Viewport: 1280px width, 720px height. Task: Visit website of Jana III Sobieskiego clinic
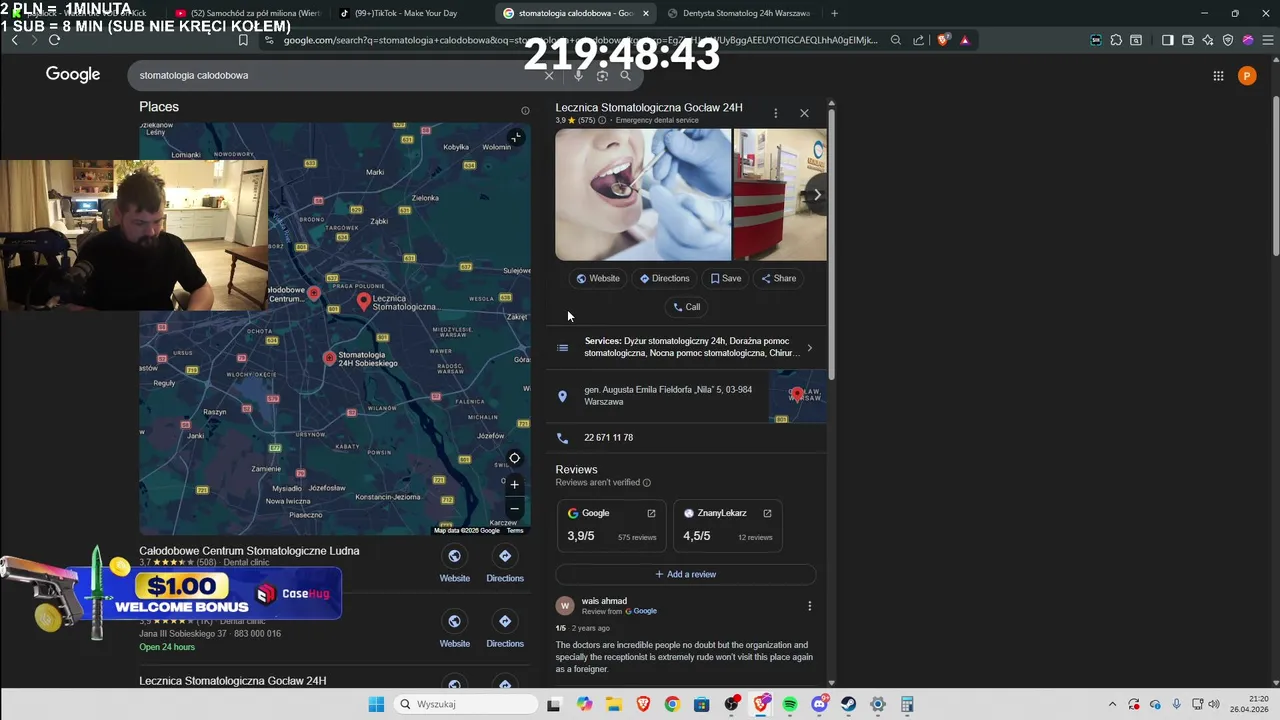(454, 630)
